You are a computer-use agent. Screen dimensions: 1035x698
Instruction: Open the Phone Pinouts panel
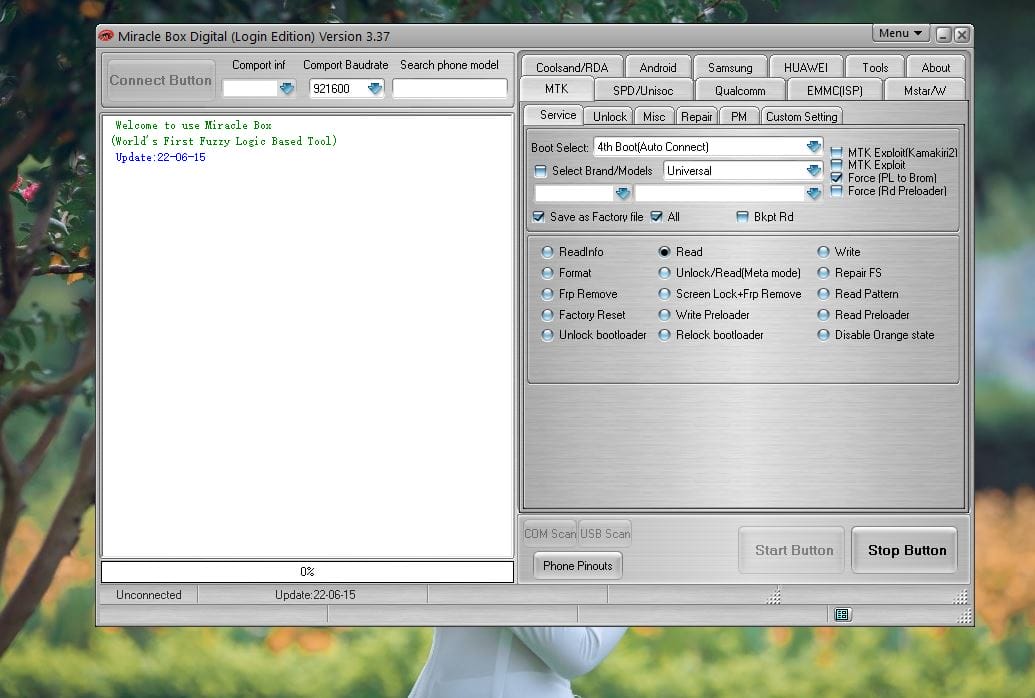click(x=577, y=565)
